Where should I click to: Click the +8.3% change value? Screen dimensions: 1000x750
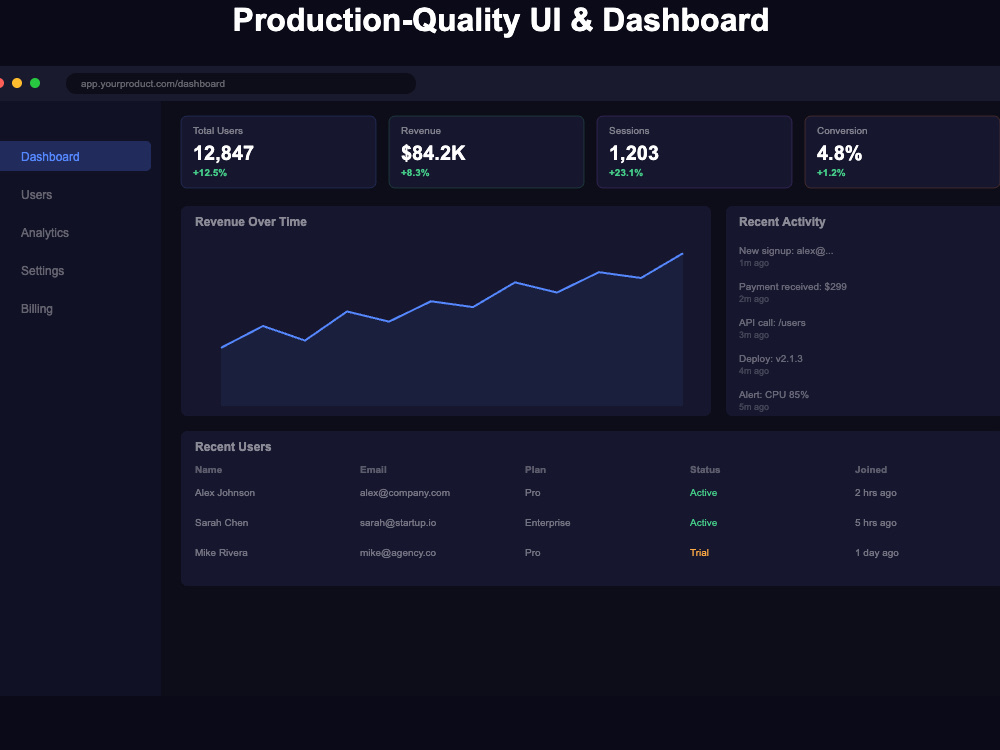pyautogui.click(x=415, y=173)
